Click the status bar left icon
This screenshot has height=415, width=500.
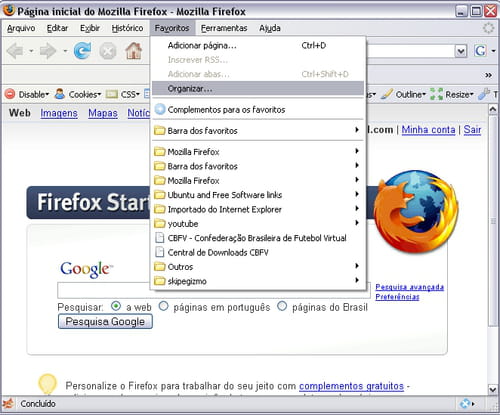pyautogui.click(x=8, y=403)
